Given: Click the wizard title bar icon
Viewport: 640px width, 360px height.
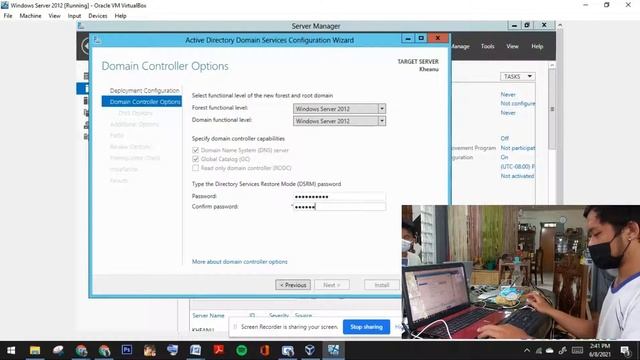Looking at the screenshot, I should click(97, 40).
